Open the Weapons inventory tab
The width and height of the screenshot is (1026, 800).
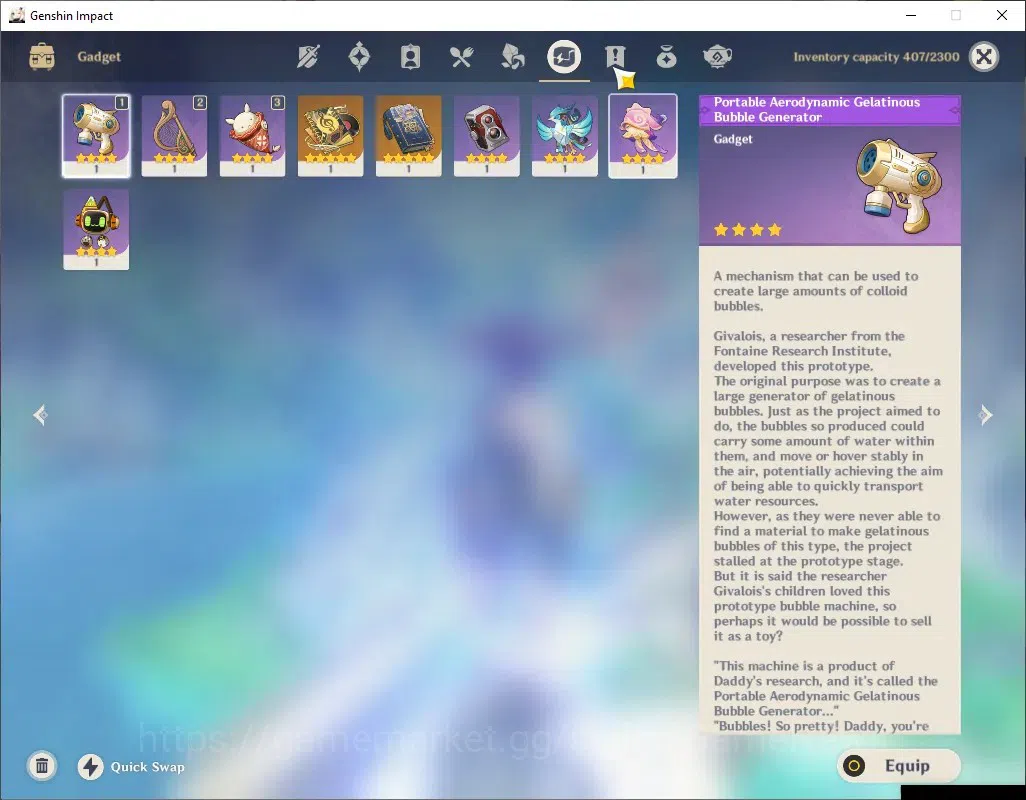tap(308, 57)
